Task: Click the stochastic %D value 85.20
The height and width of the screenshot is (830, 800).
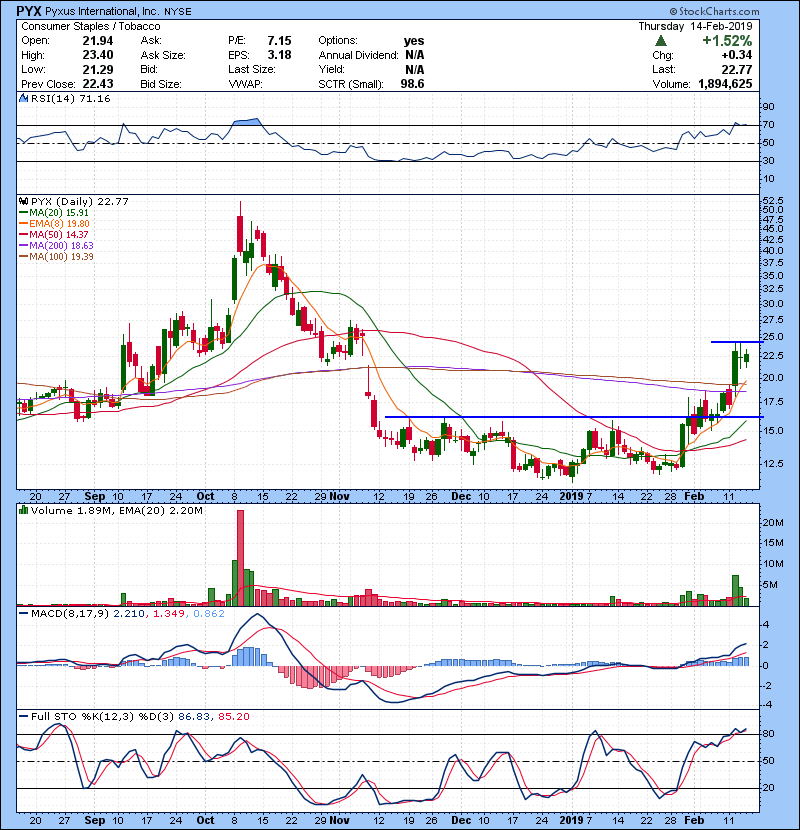Action: [x=233, y=717]
